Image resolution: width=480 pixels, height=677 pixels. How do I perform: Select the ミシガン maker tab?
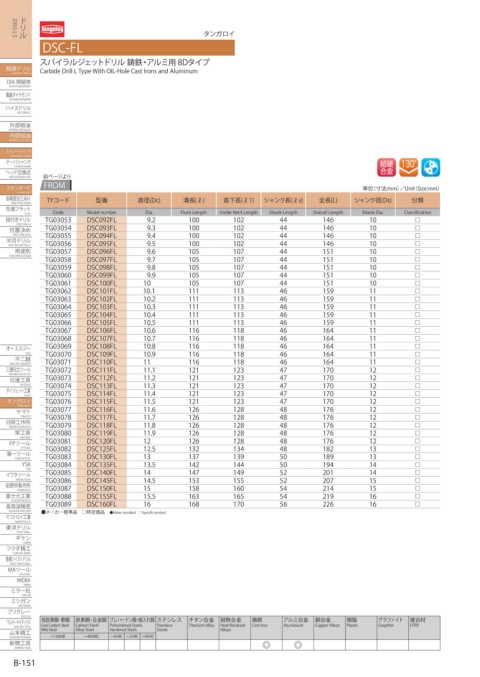[x=16, y=602]
